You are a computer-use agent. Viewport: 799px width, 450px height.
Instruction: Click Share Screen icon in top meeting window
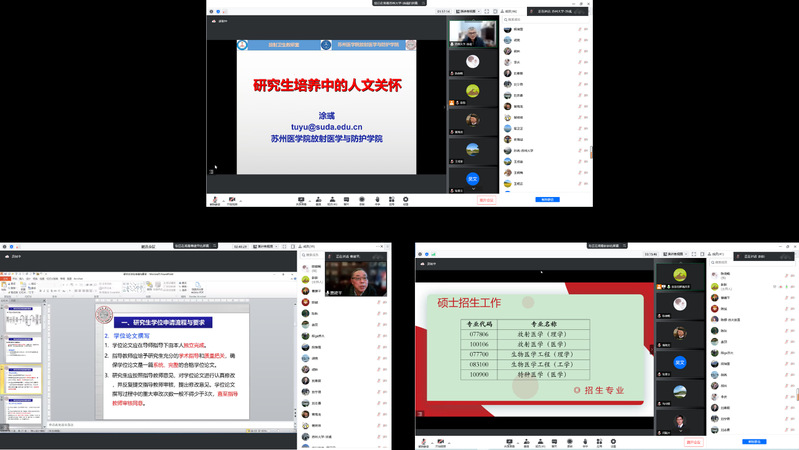click(301, 200)
